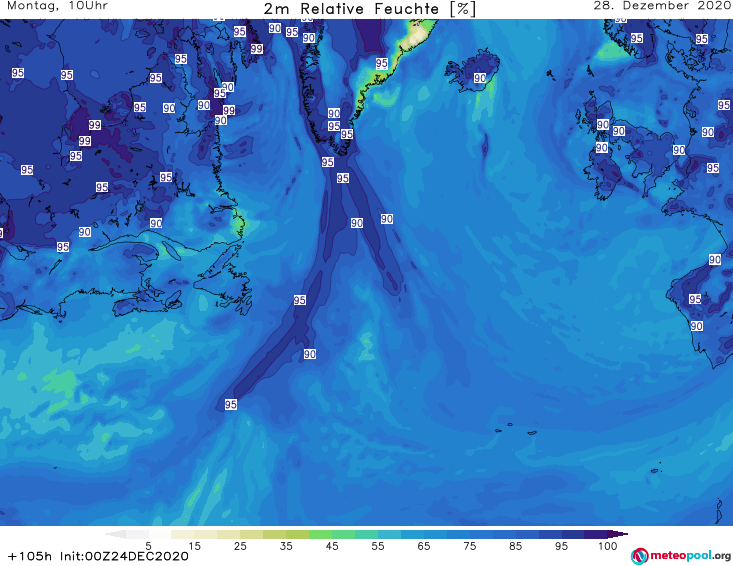Click the "25" tick label in the legend
This screenshot has height=566, width=733.
tap(240, 546)
